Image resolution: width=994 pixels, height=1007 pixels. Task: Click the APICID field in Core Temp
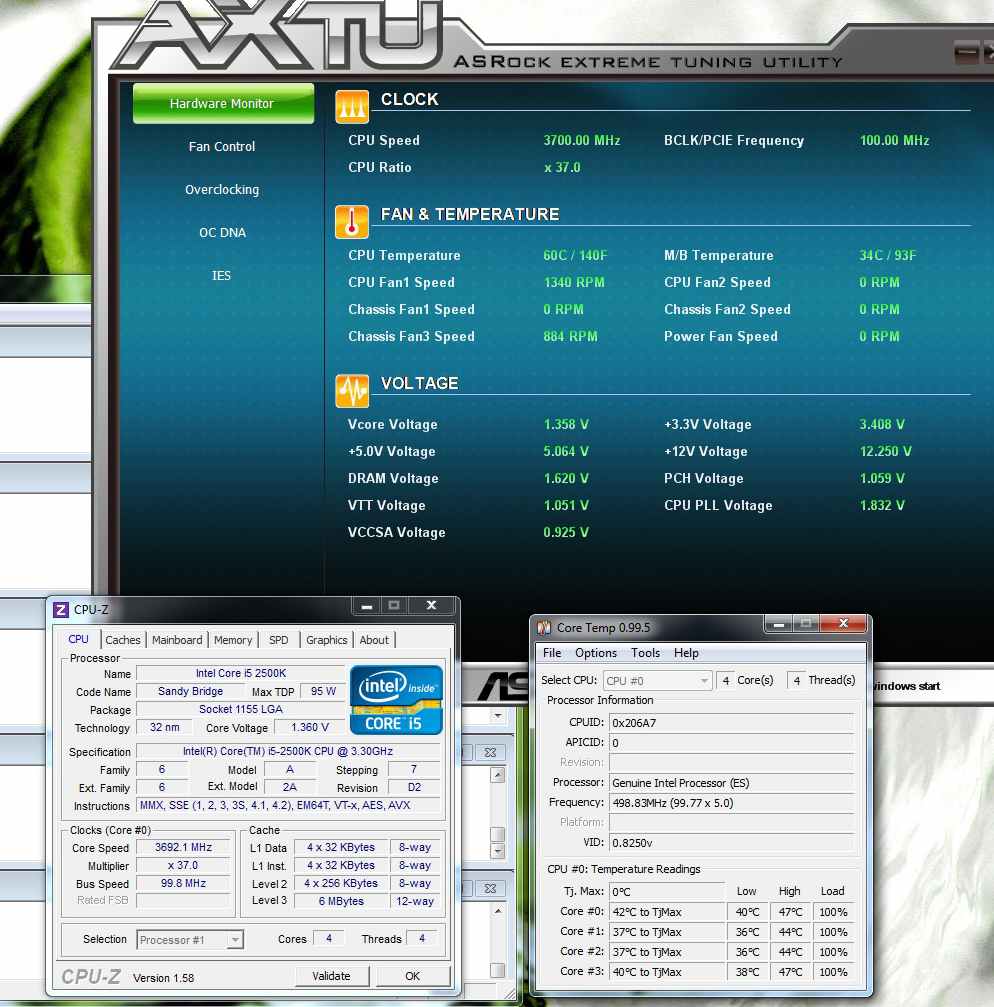coord(731,742)
